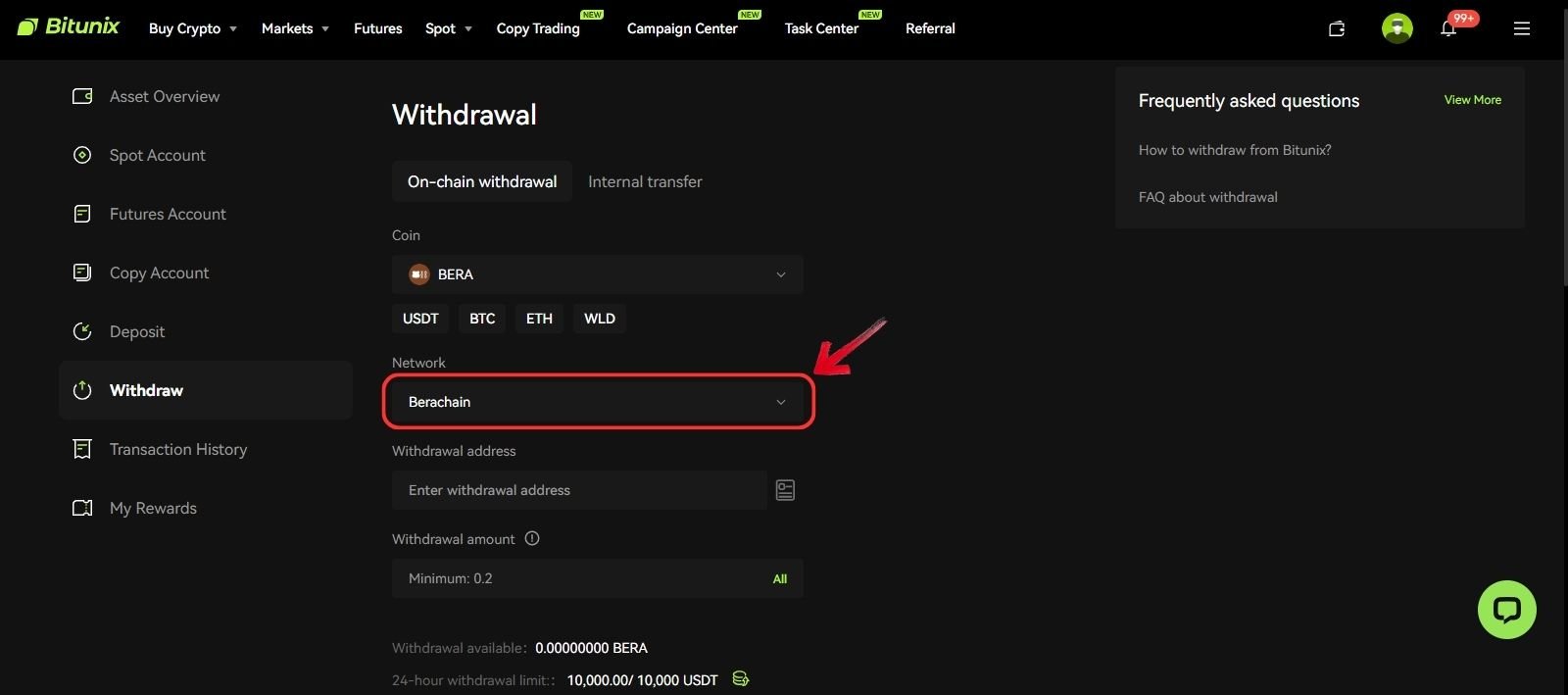Screen dimensions: 1568x695
Task: Go to Futures Account in the sidebar
Action: 168,214
